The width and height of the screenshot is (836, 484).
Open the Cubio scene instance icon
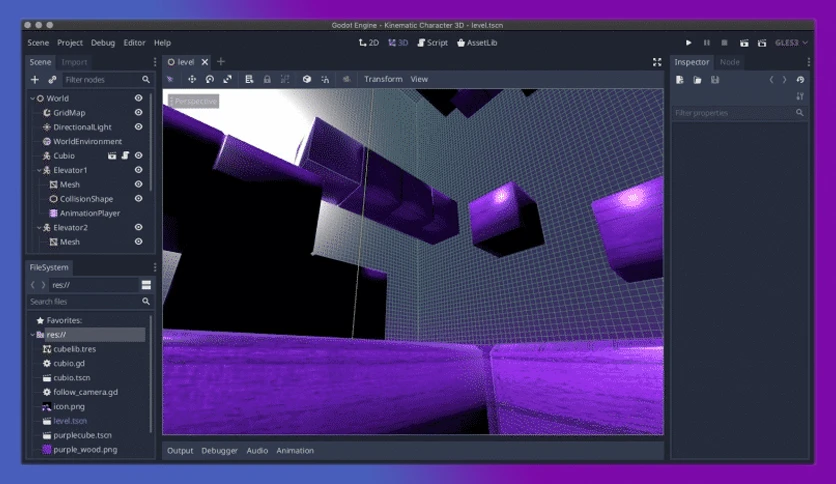pos(112,156)
